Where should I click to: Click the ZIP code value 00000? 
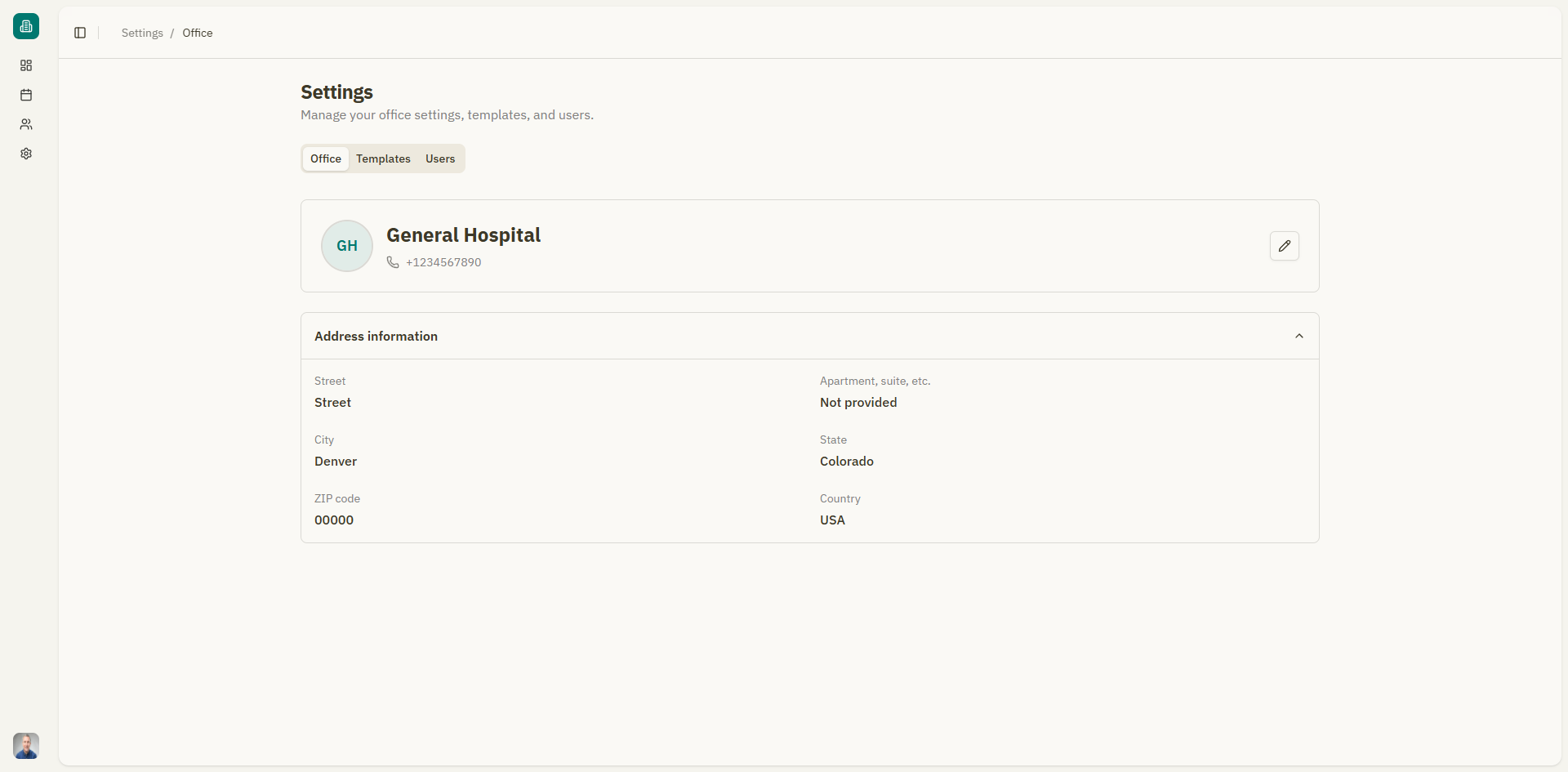pos(334,520)
